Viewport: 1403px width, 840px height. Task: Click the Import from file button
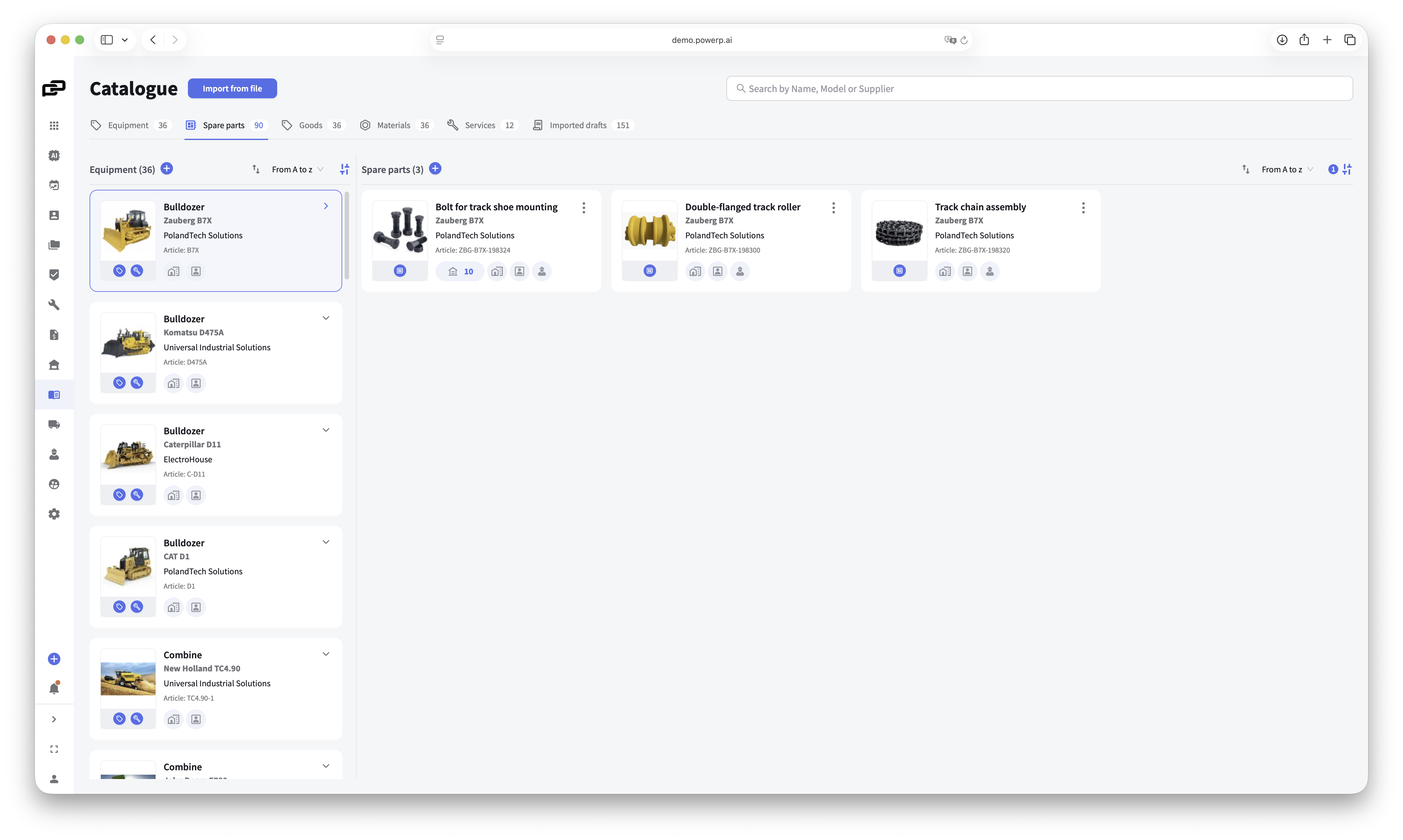pyautogui.click(x=232, y=88)
